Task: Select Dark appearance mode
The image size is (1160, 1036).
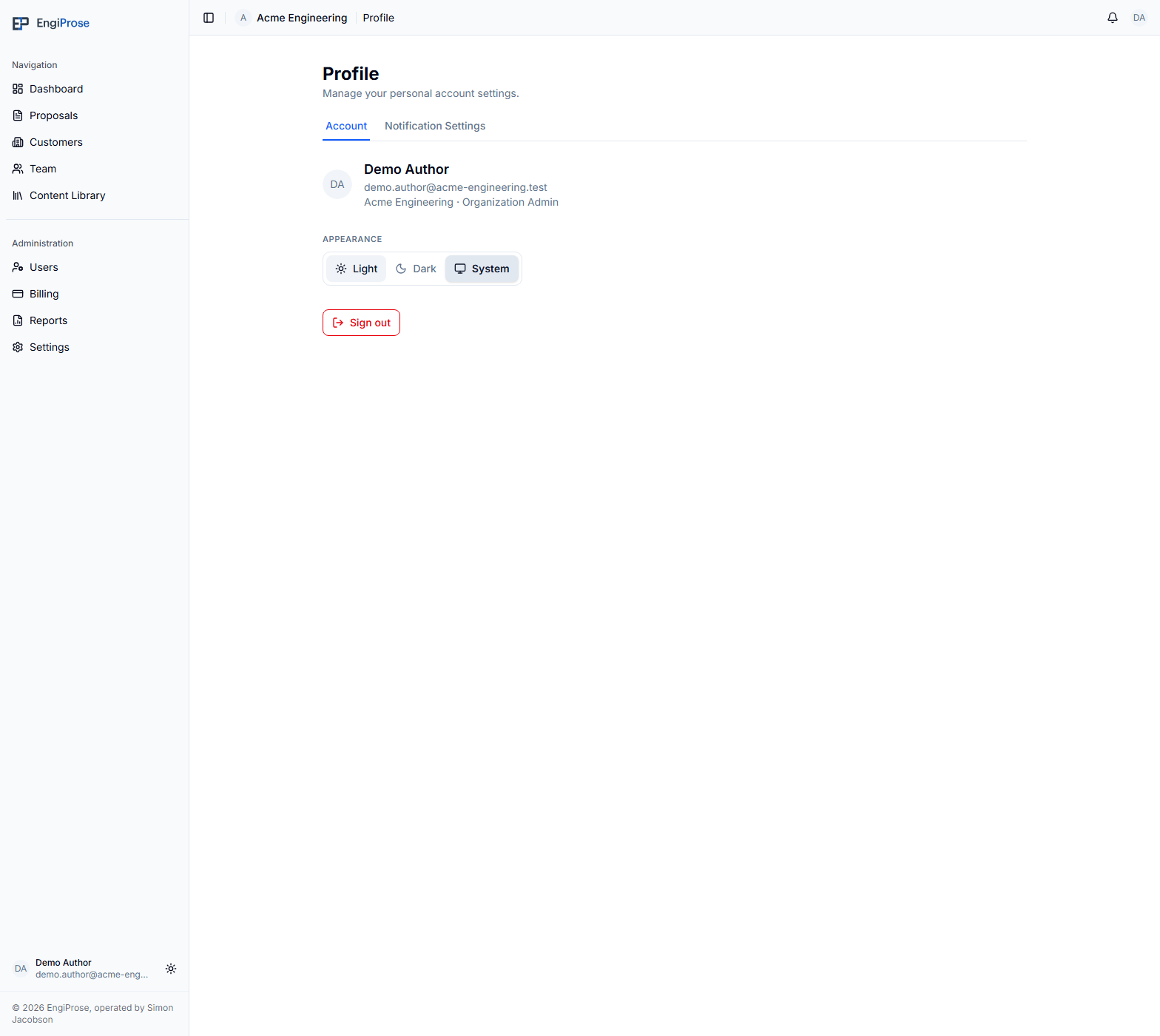Action: coord(416,269)
